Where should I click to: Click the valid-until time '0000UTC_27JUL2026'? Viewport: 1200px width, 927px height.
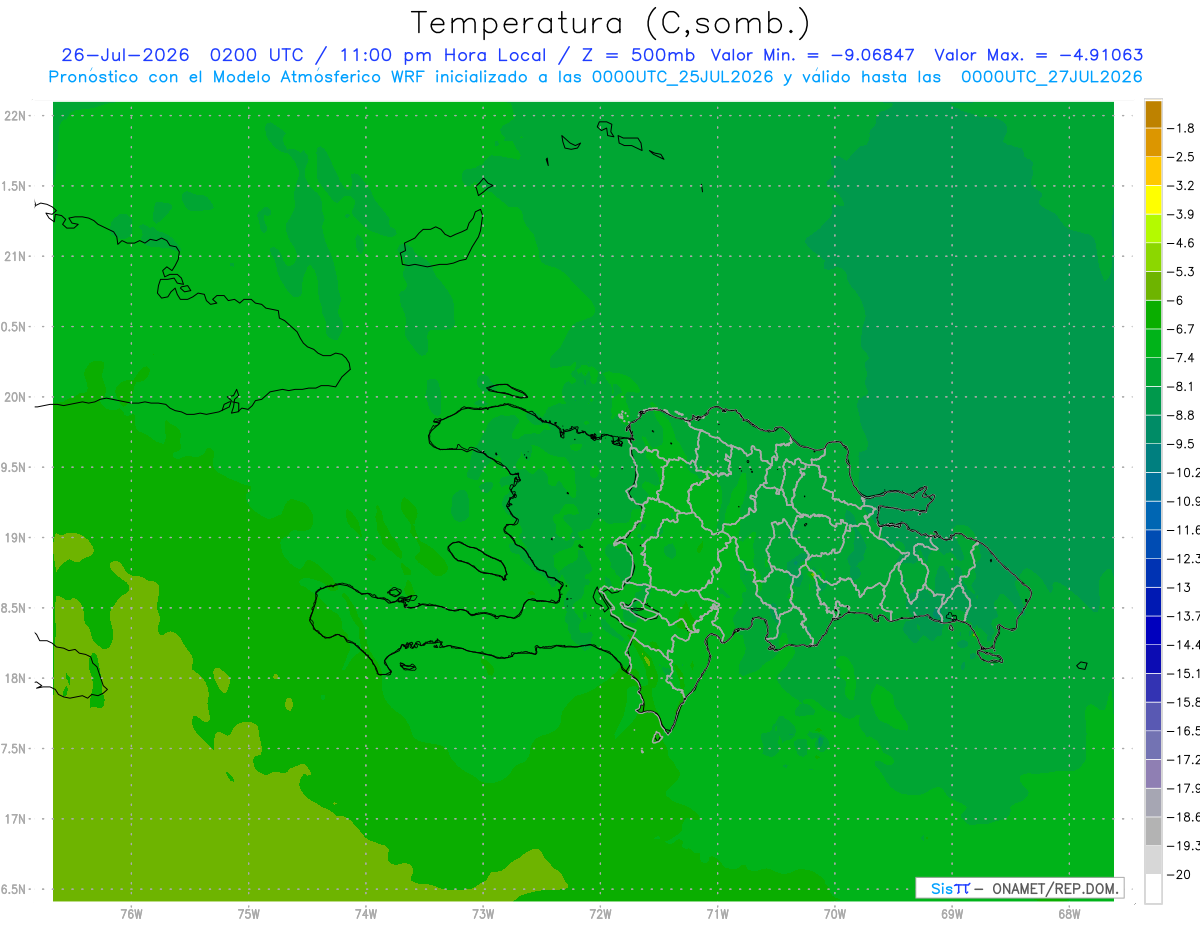1051,77
